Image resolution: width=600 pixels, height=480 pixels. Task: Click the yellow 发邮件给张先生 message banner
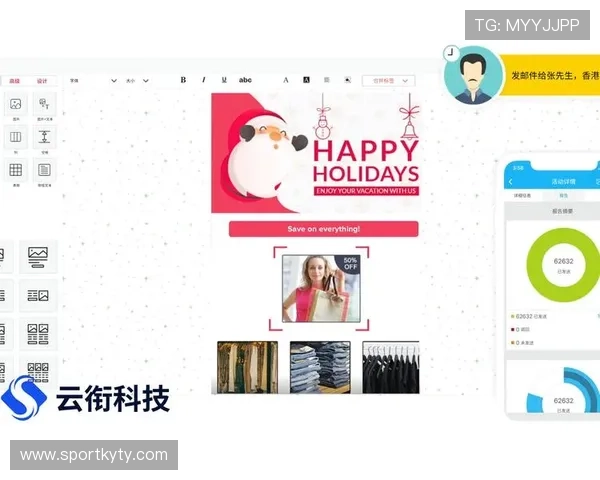tap(550, 75)
